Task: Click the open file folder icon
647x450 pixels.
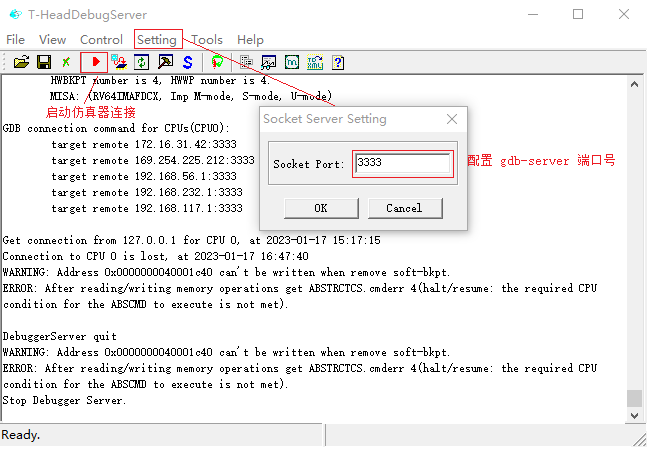Action: (x=21, y=62)
